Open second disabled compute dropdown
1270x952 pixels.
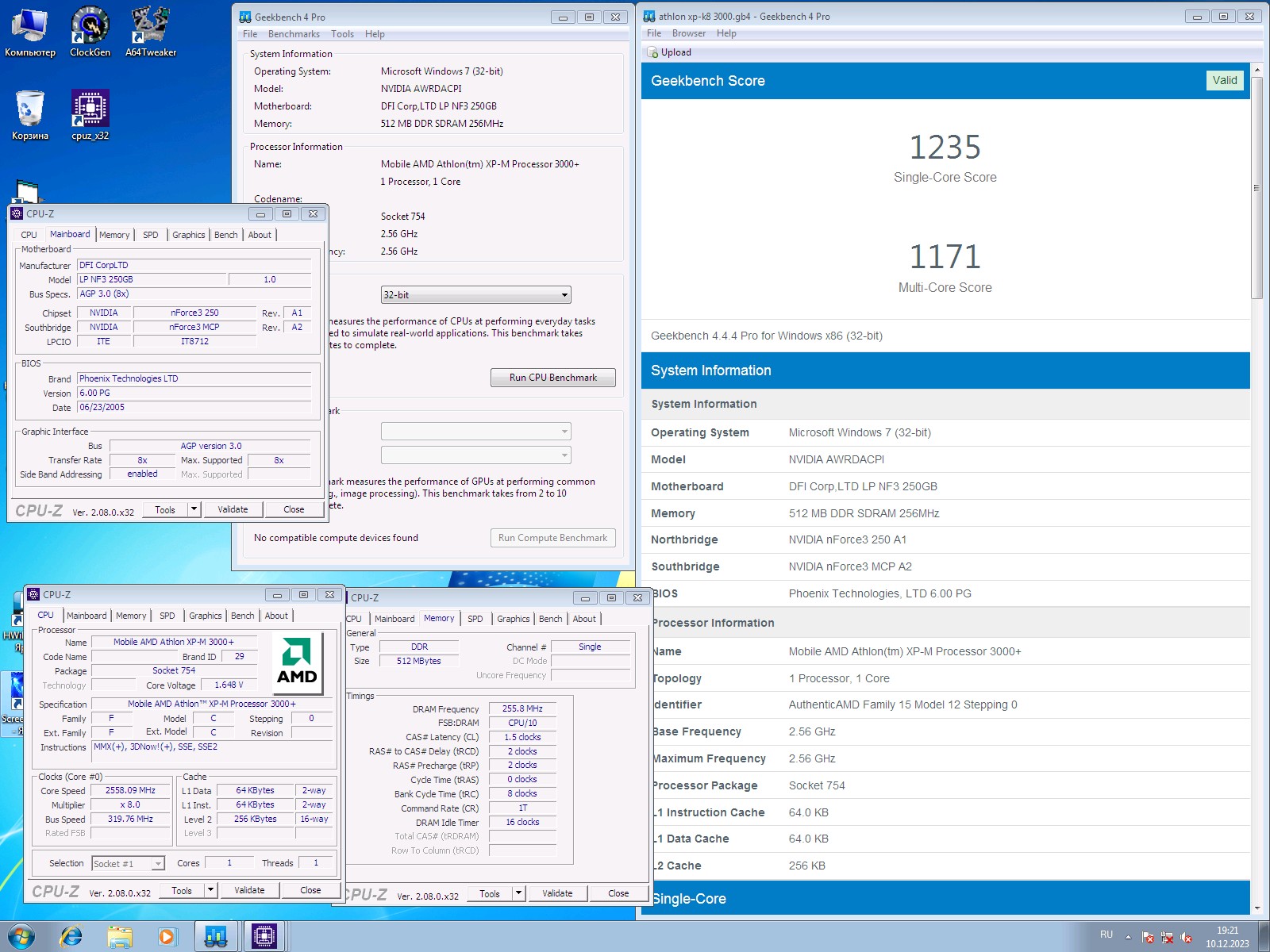(x=476, y=455)
